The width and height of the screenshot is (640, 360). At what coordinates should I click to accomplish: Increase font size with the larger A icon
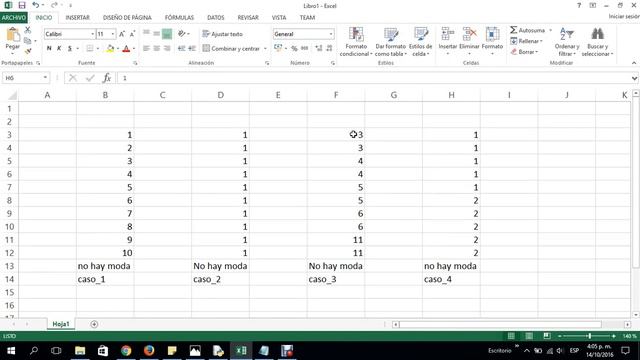tap(122, 34)
